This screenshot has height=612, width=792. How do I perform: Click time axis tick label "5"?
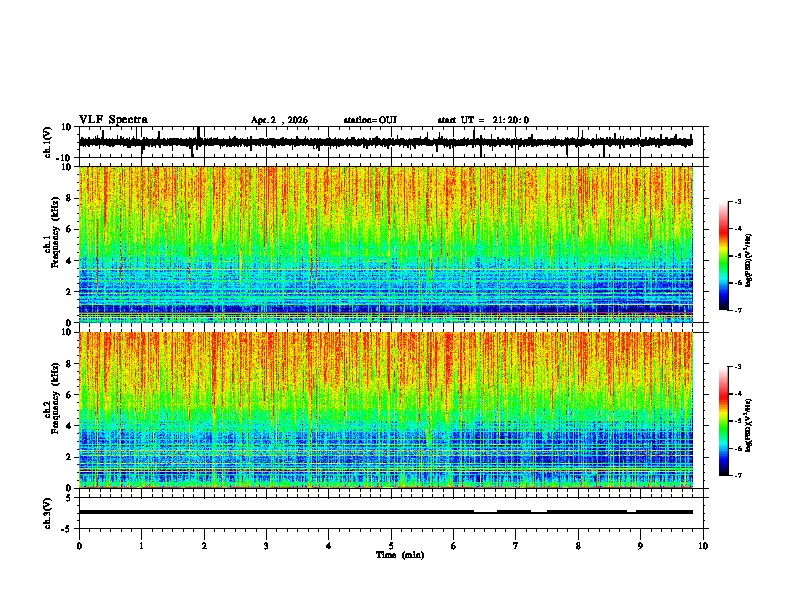pyautogui.click(x=391, y=546)
